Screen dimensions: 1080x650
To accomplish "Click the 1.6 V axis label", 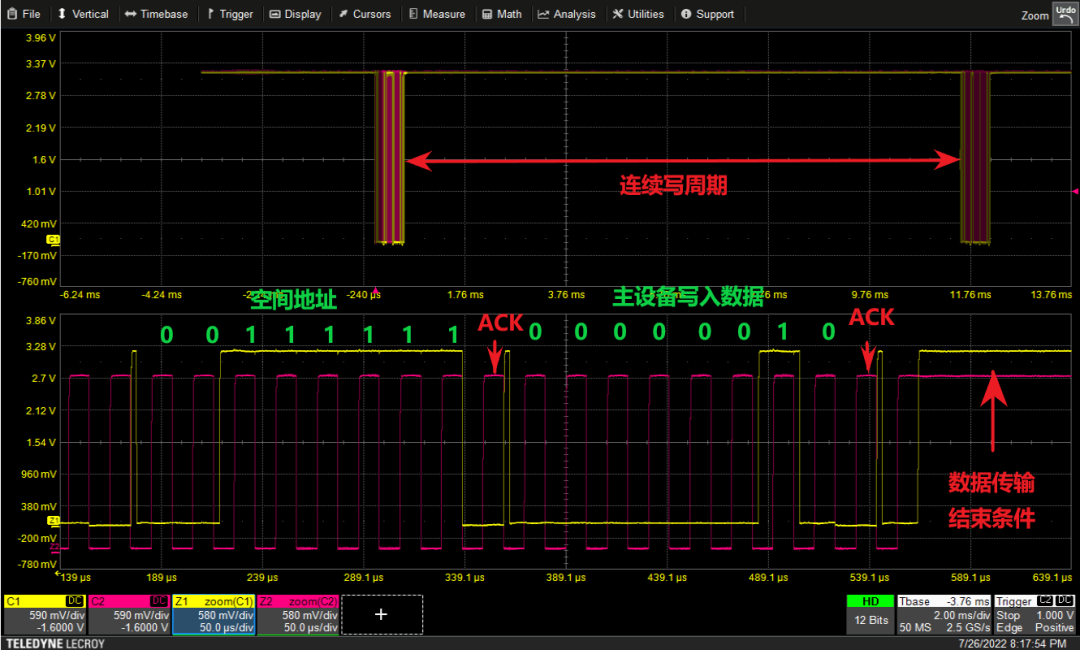I will tap(43, 160).
